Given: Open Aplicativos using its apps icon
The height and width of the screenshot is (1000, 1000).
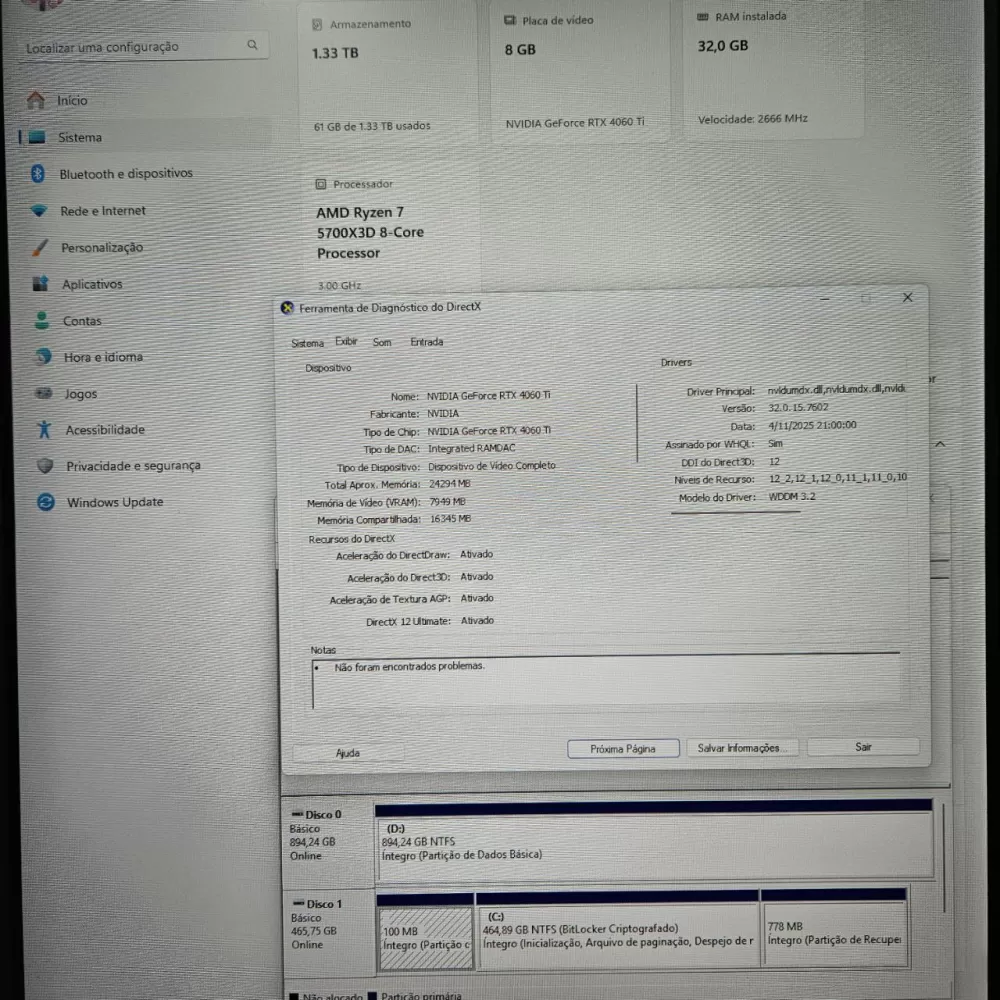Looking at the screenshot, I should click(41, 283).
